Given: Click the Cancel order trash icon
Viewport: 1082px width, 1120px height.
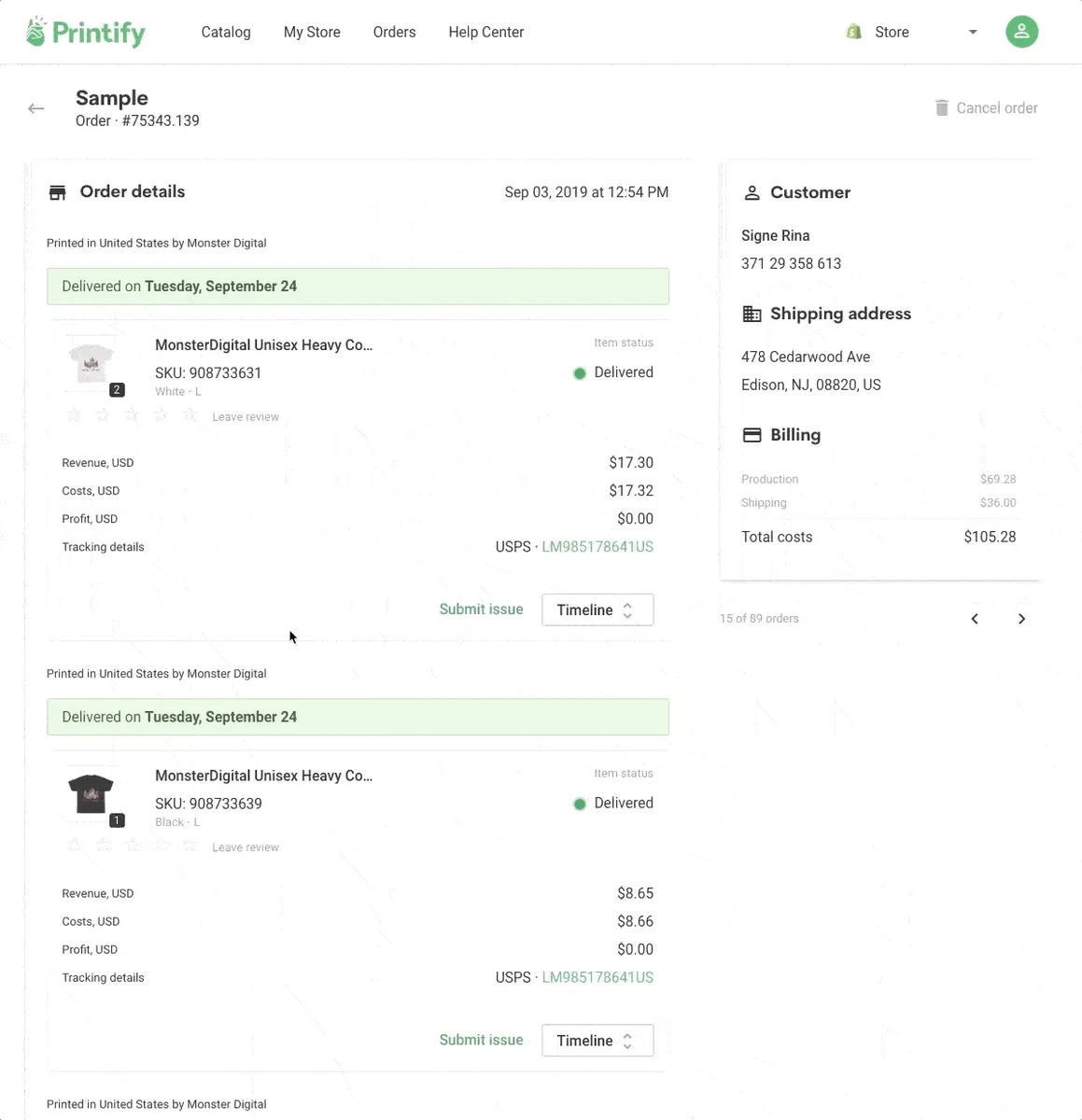Looking at the screenshot, I should [x=942, y=108].
